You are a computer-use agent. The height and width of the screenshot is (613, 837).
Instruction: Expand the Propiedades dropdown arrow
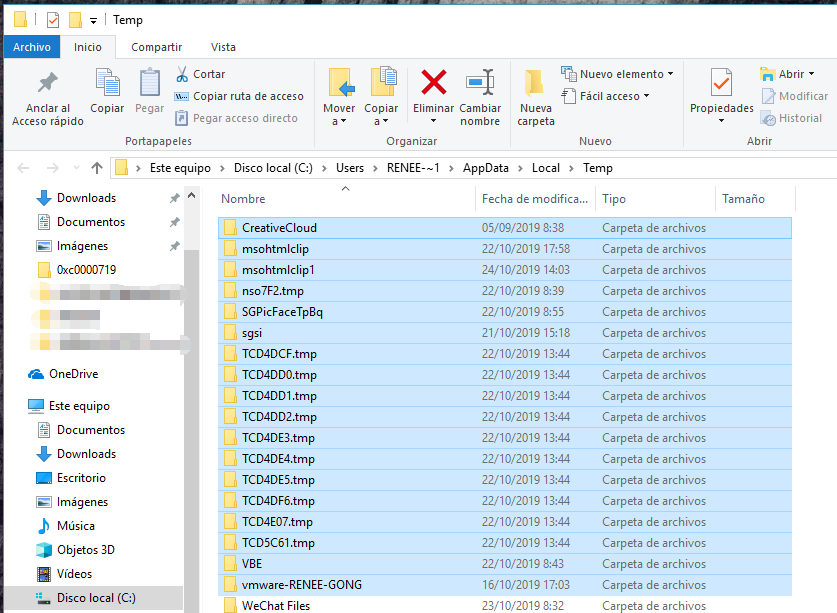[721, 121]
